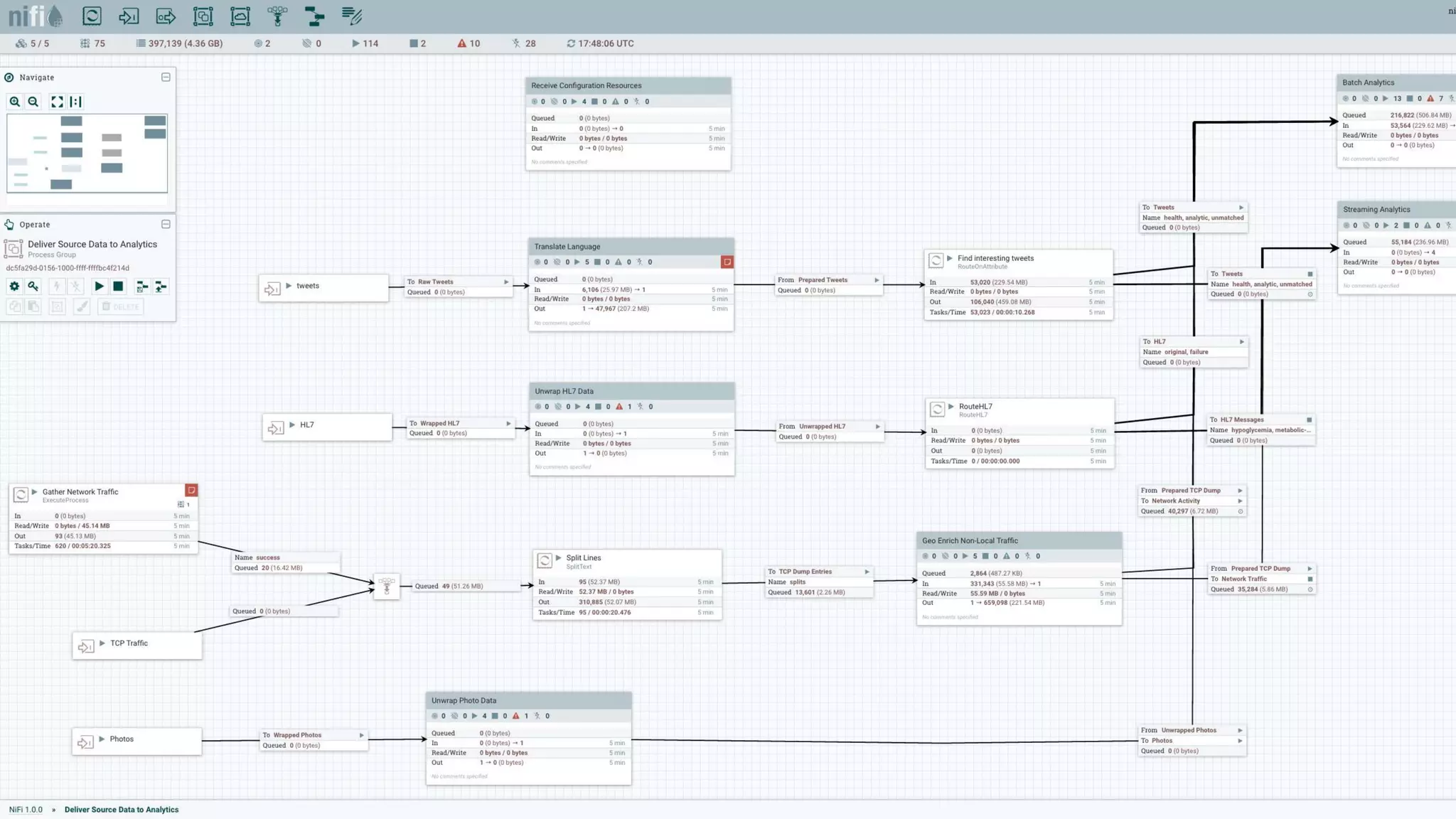Click the bulletin indicator on Translate Language
1456x819 pixels.
[x=727, y=262]
